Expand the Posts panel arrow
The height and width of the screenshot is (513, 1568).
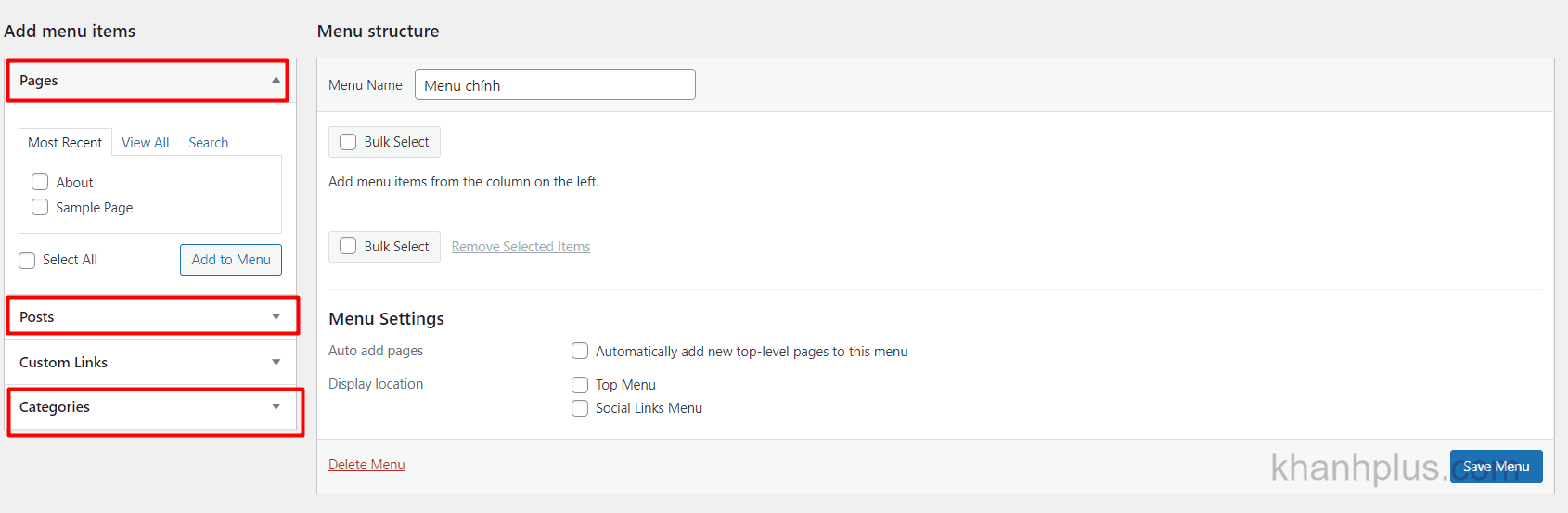click(x=276, y=316)
